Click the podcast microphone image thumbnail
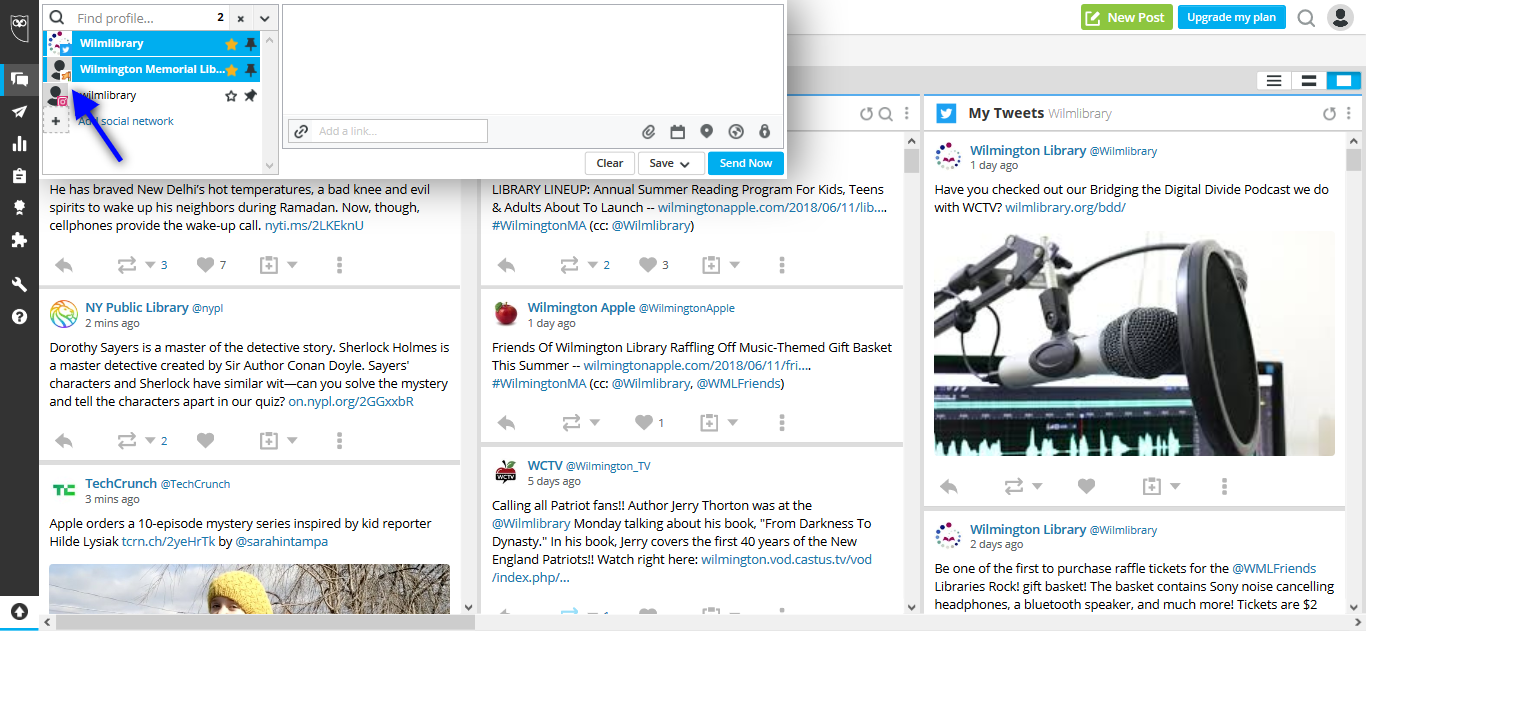The height and width of the screenshot is (705, 1525). (1134, 343)
